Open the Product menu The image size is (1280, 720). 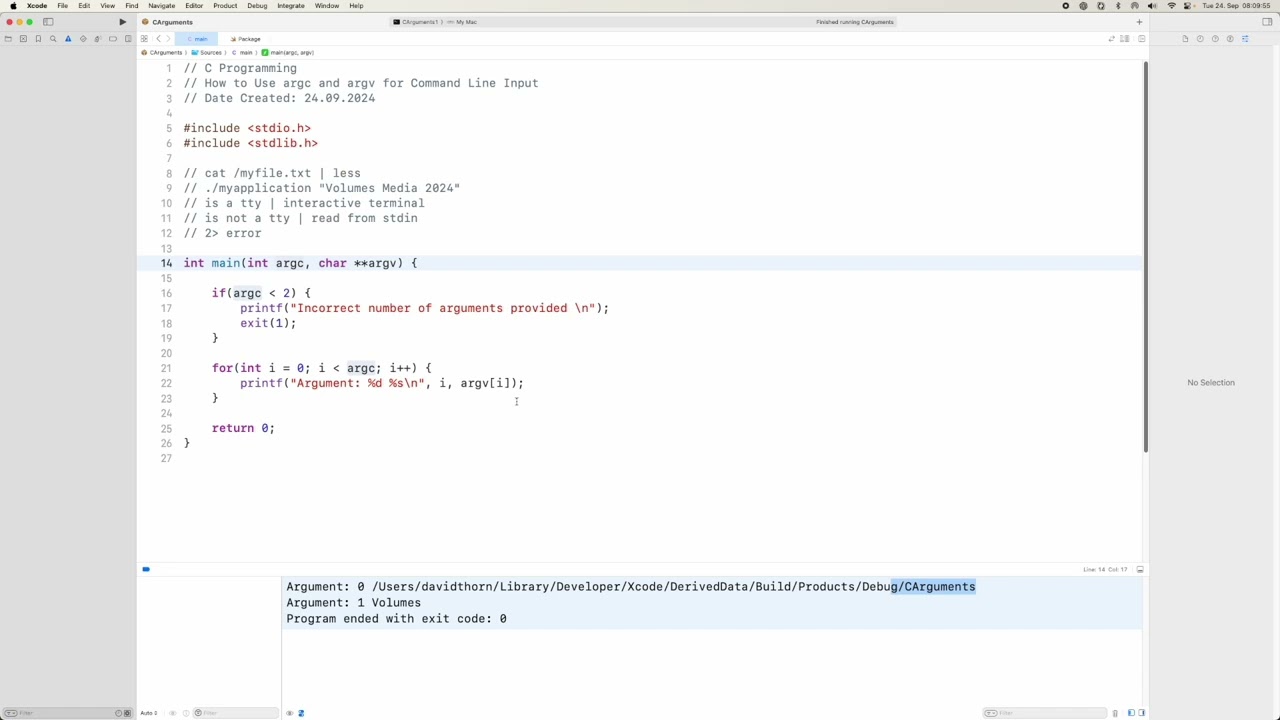(x=225, y=6)
